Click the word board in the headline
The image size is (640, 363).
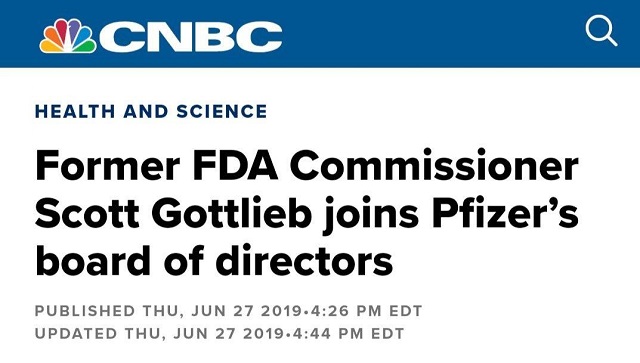coord(93,261)
